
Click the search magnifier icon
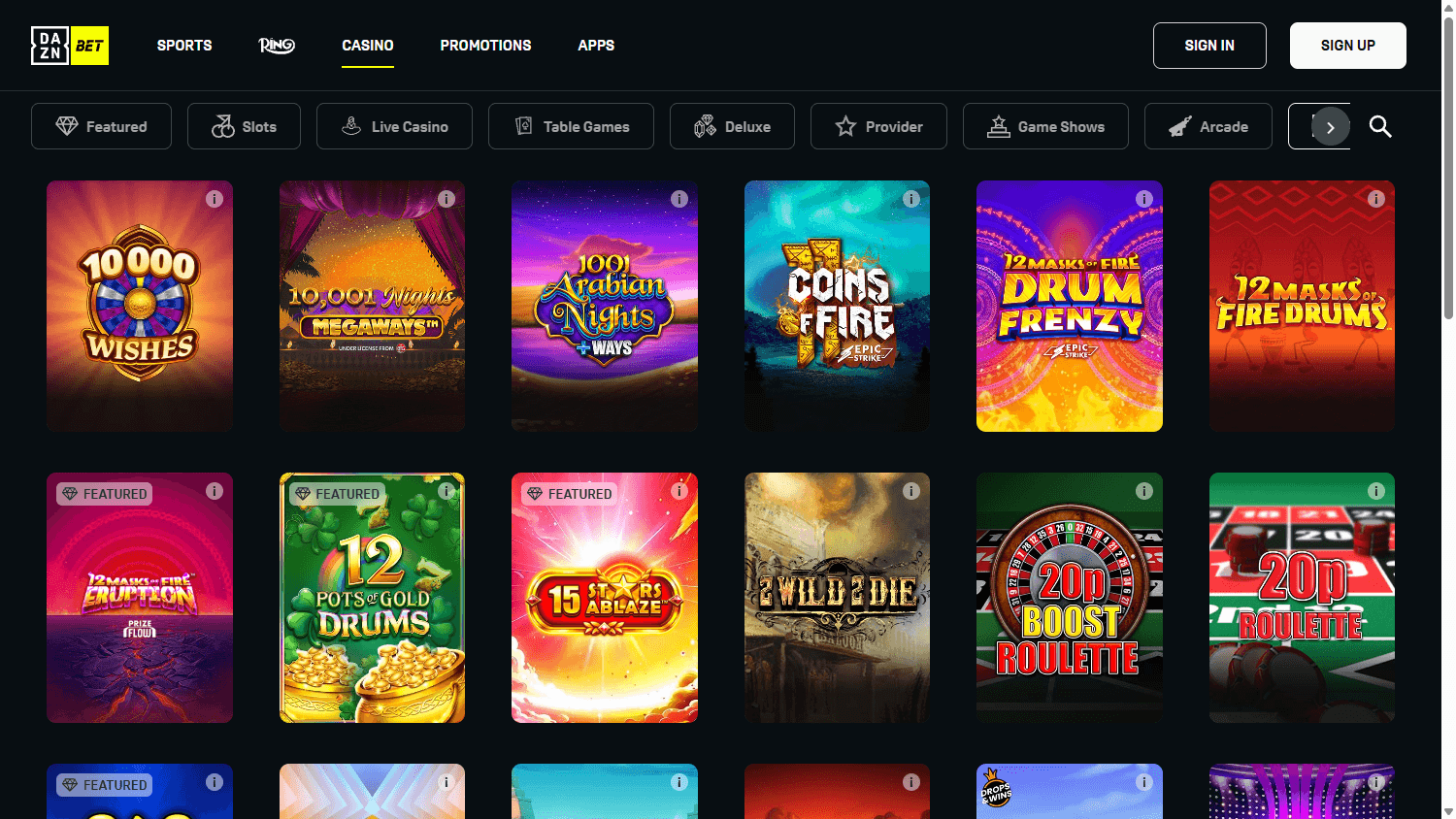[1380, 126]
